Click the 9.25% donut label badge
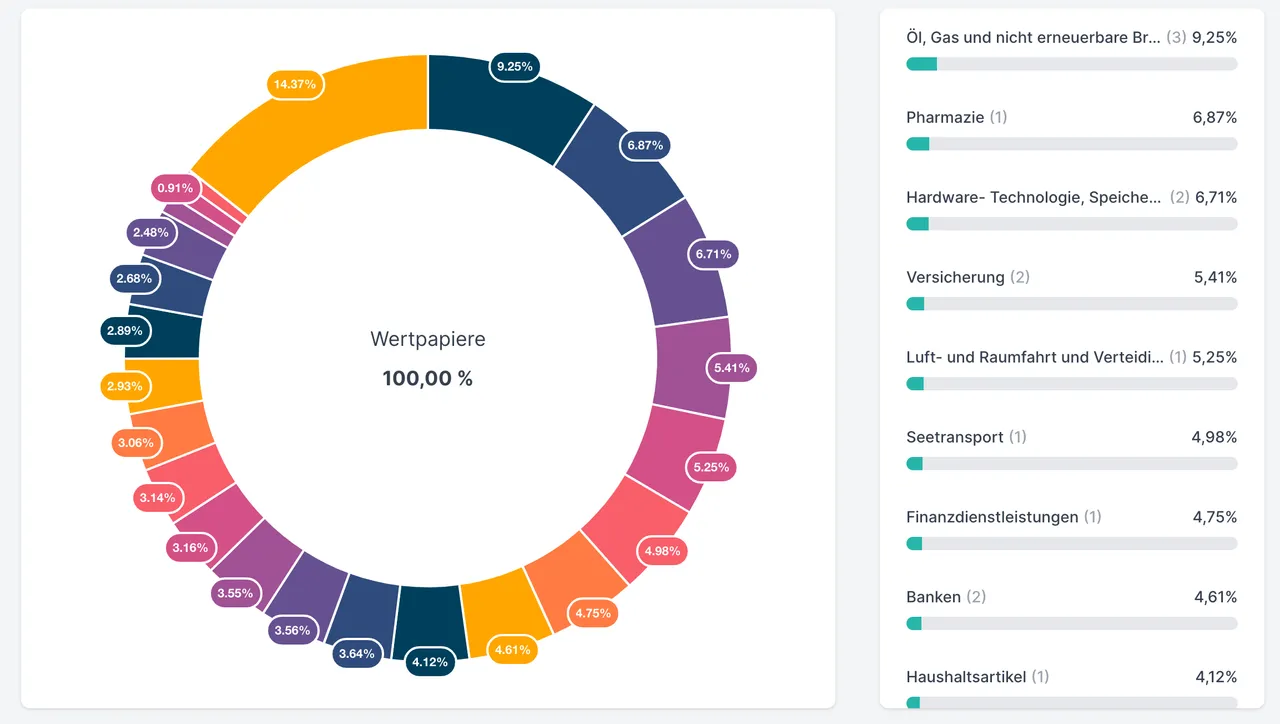This screenshot has width=1280, height=724. [x=515, y=67]
